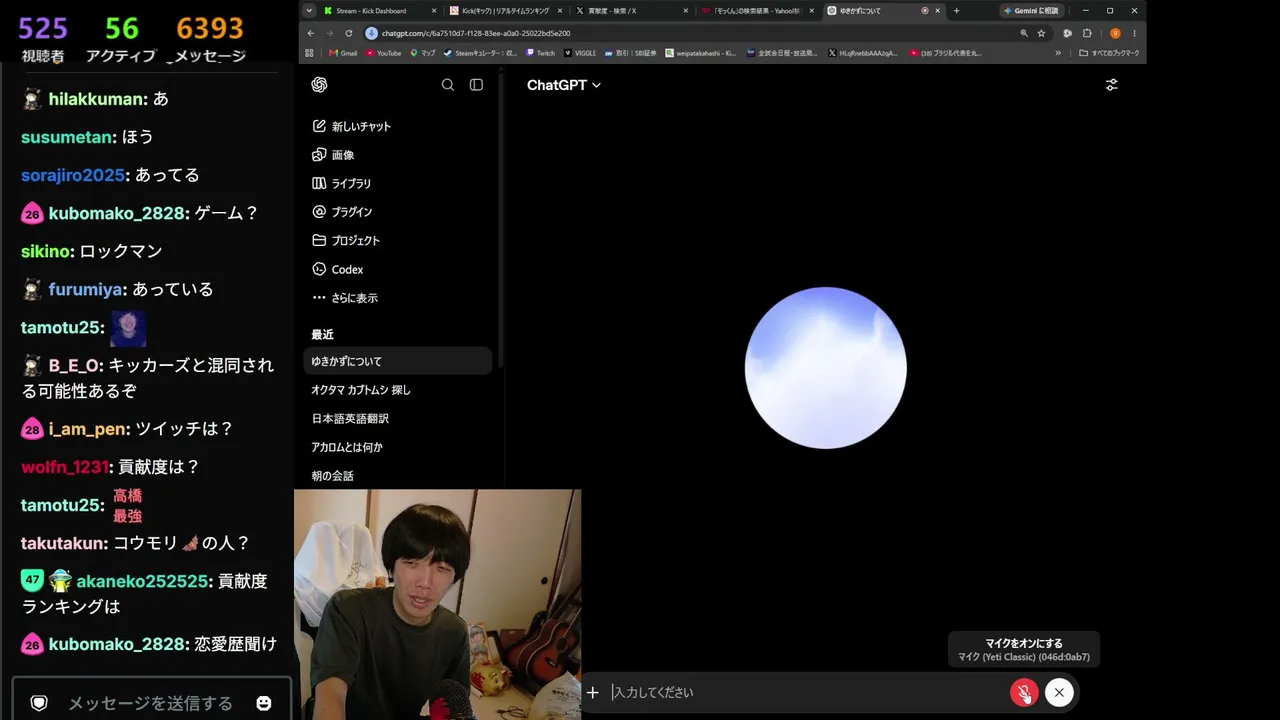Expand さらに表示 to show more items

click(398, 298)
